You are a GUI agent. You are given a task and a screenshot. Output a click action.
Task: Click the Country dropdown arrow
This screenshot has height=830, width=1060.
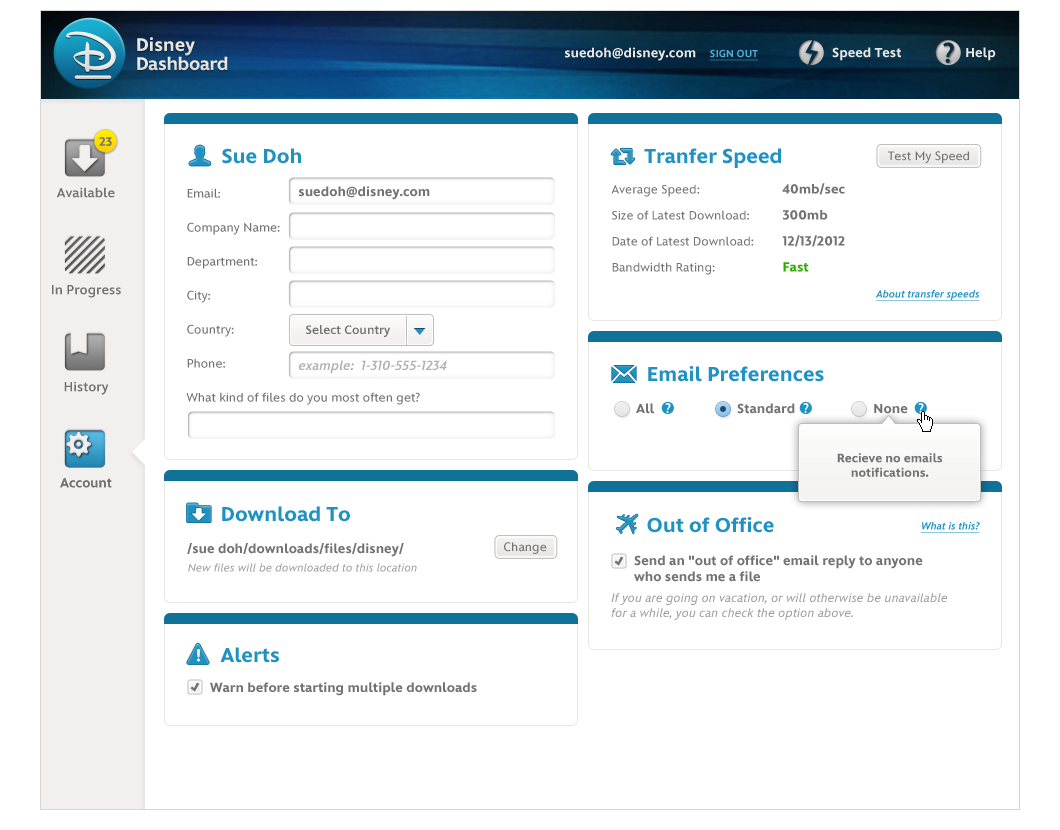(420, 330)
